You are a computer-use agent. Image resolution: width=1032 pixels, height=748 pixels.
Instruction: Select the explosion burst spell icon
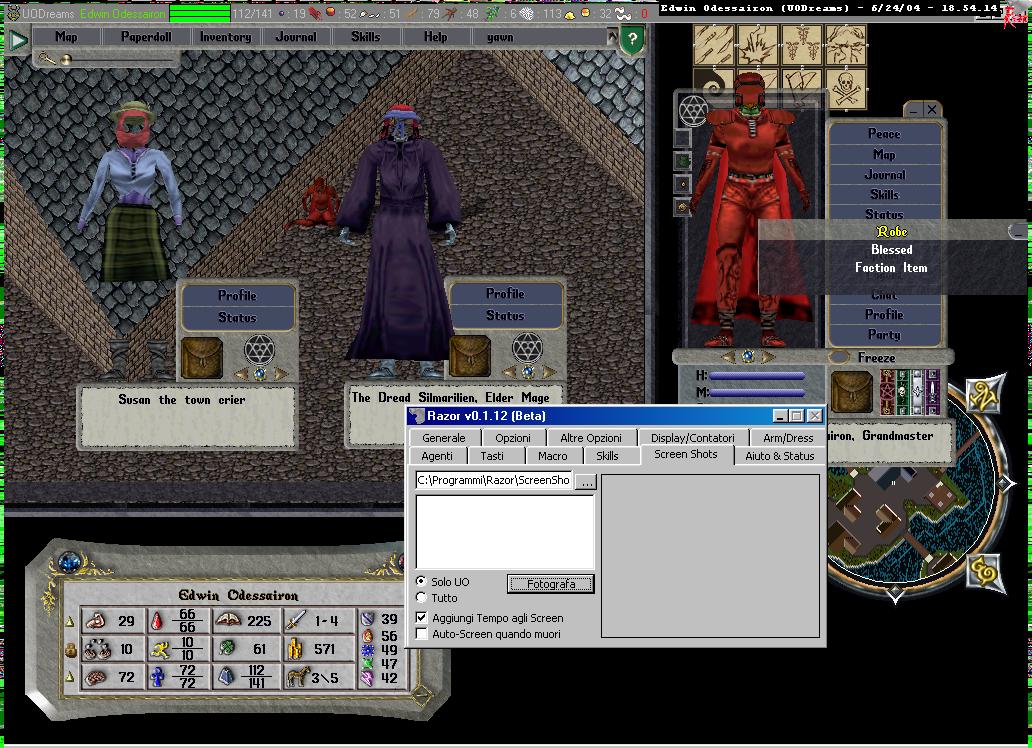pos(757,45)
